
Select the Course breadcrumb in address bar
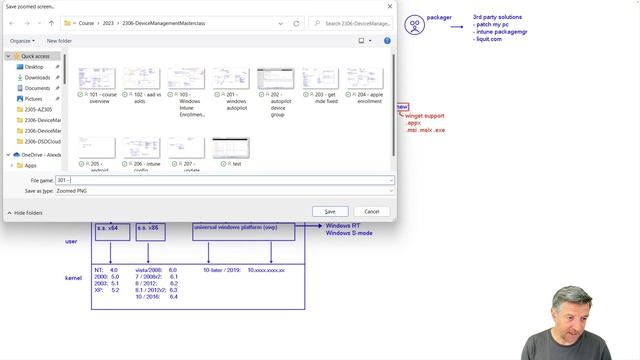86,23
